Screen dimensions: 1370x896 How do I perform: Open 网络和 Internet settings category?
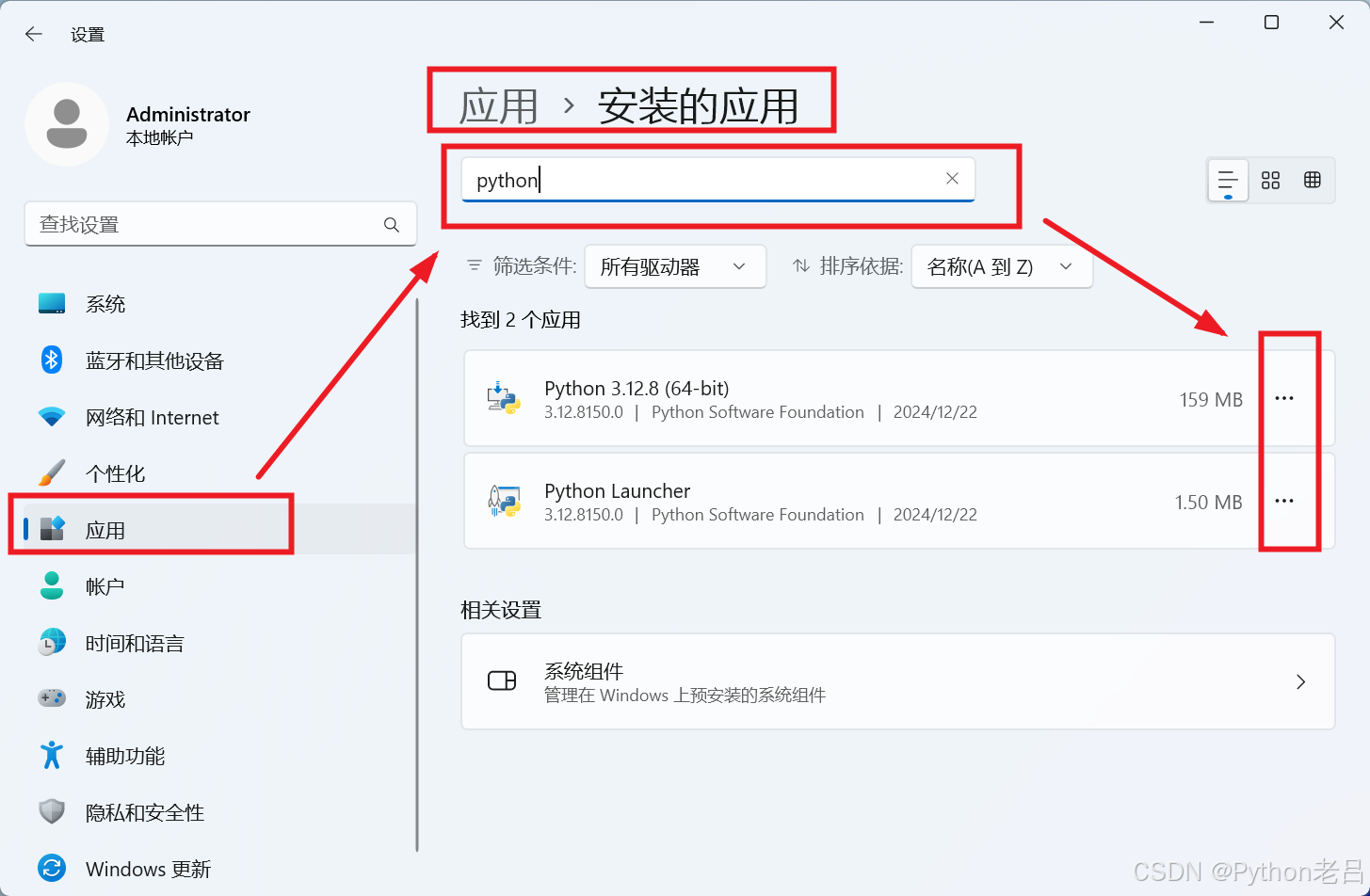coord(220,417)
